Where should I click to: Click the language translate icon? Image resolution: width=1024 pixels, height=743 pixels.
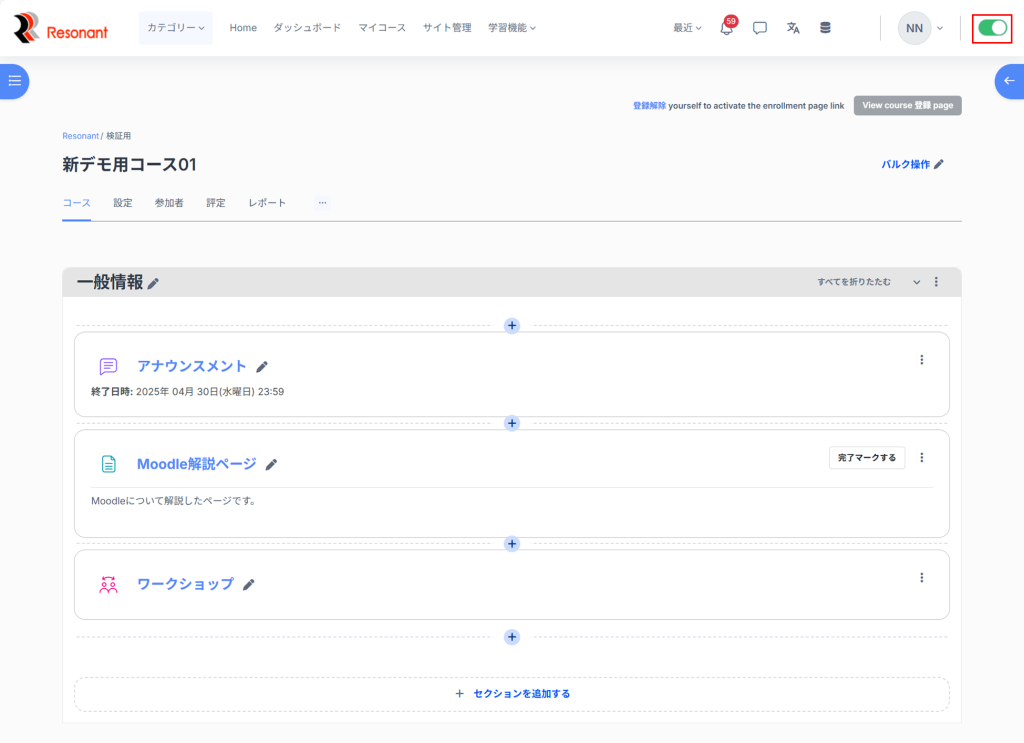tap(793, 28)
